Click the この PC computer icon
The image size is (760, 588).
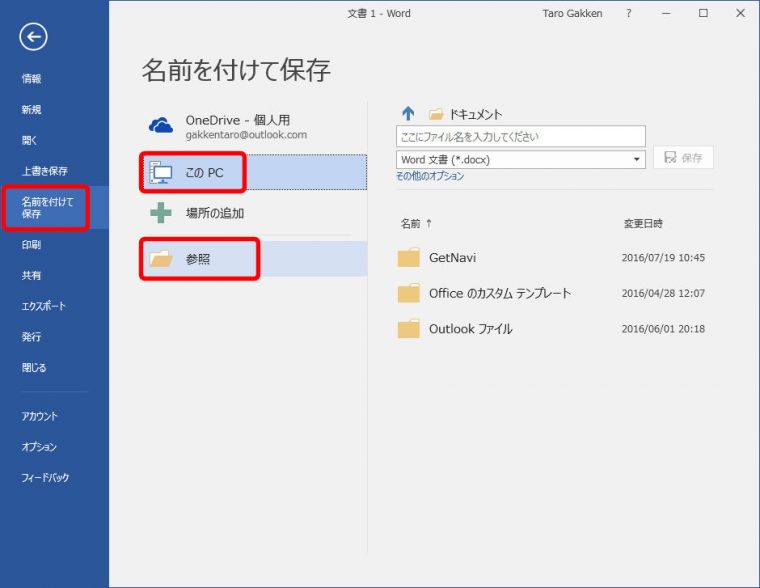pos(161,173)
